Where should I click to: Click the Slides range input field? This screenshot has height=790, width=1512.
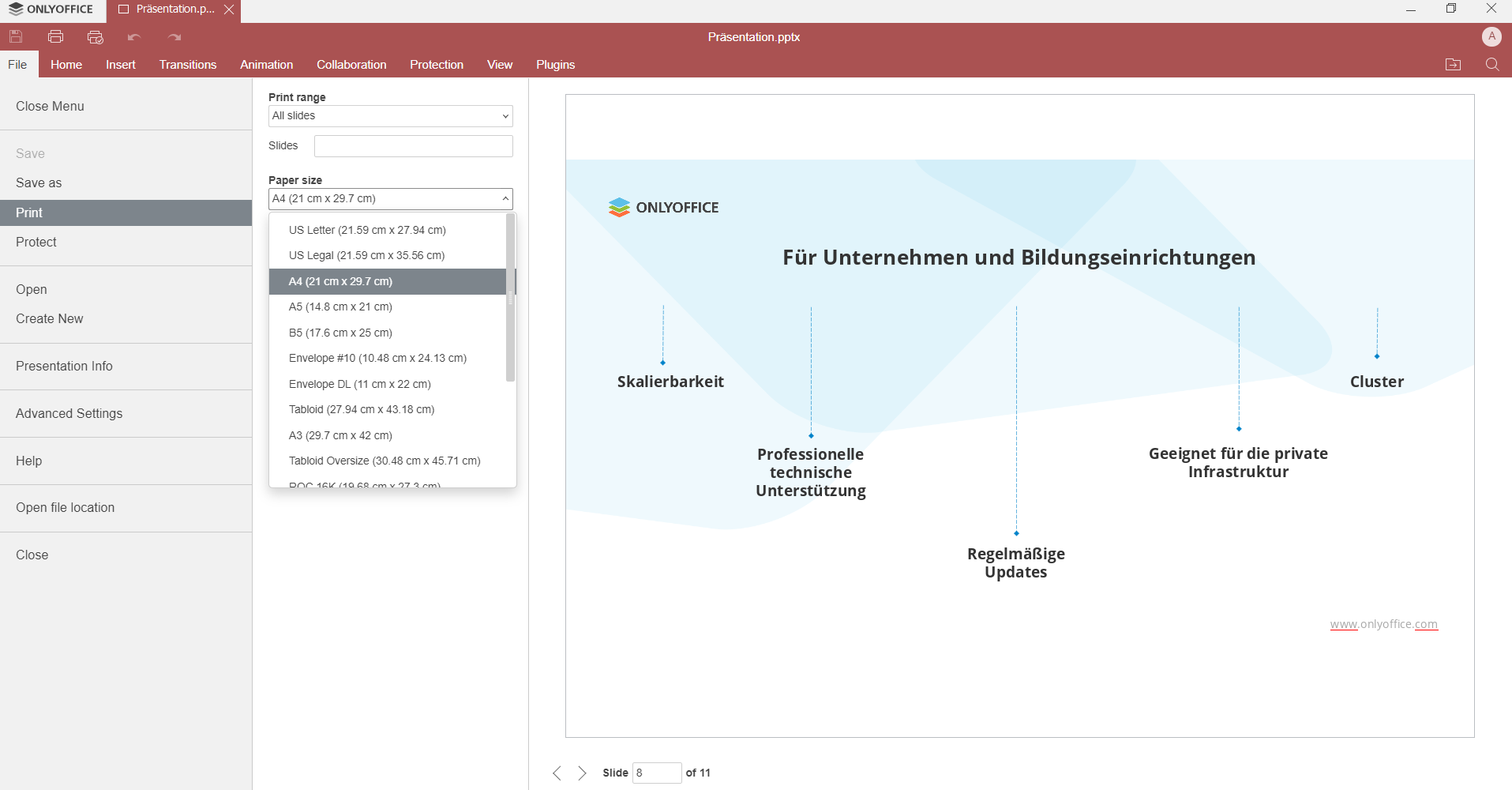coord(413,146)
